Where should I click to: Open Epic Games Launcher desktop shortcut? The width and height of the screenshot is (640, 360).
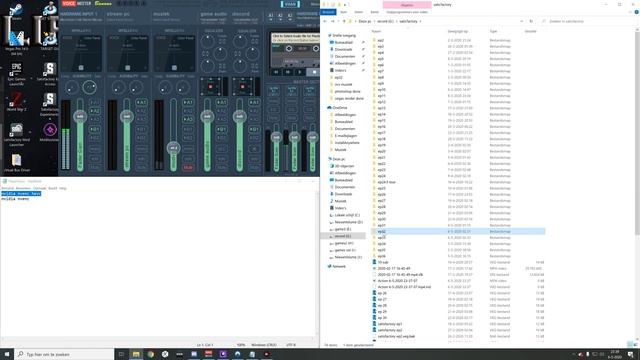tap(16, 73)
